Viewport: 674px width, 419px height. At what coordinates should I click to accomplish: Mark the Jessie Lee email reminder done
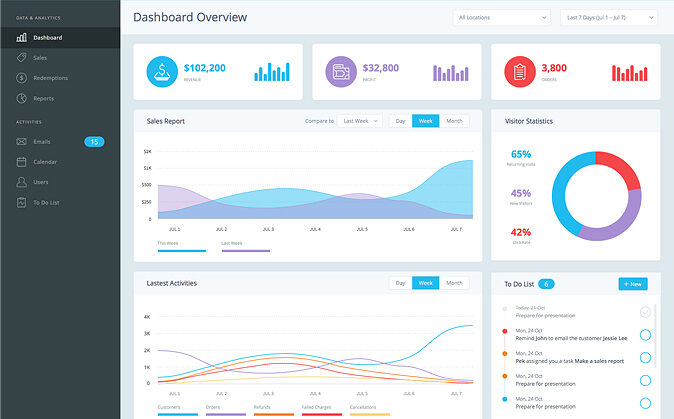pos(645,335)
